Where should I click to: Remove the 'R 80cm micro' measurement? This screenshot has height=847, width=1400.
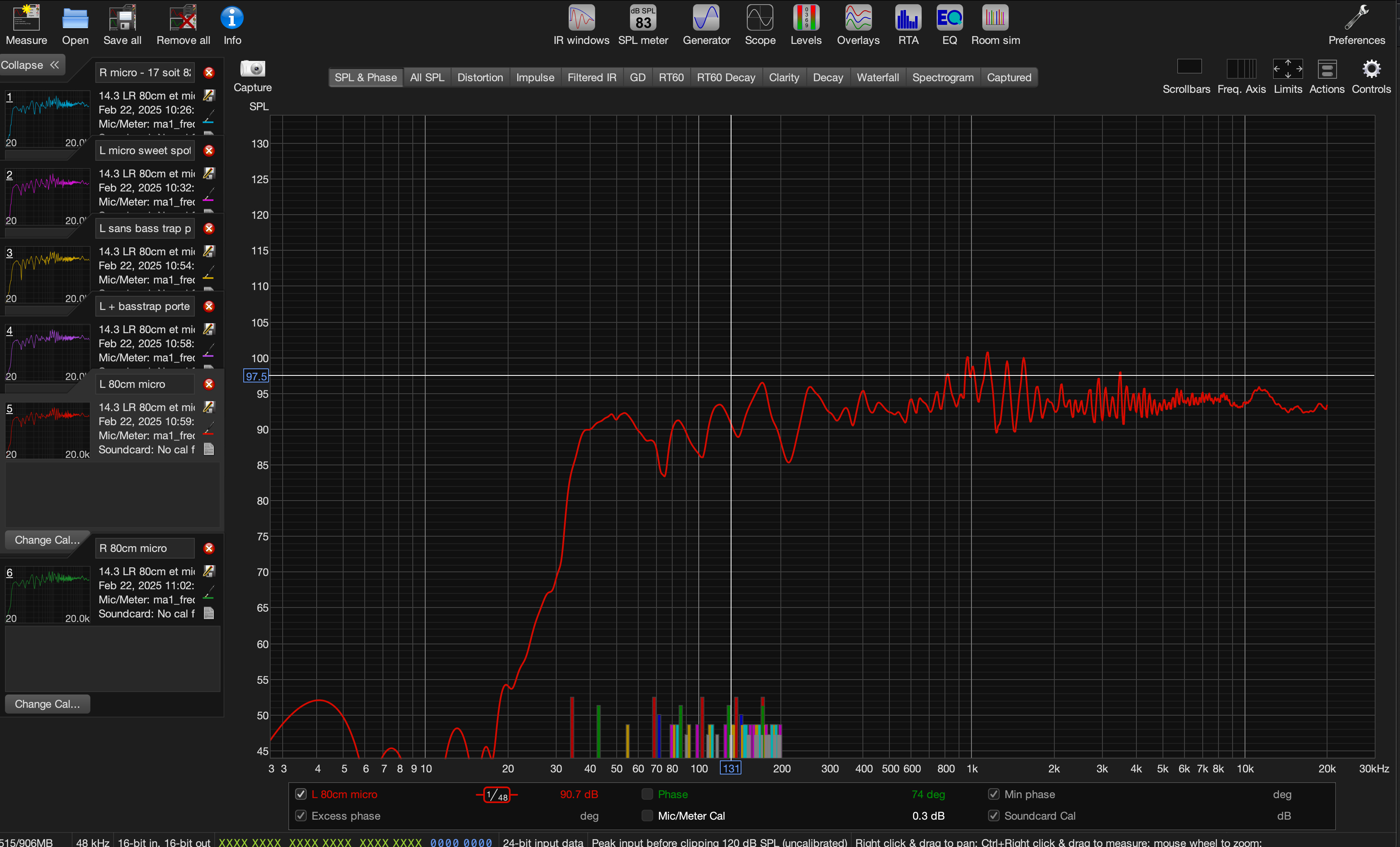coord(208,549)
